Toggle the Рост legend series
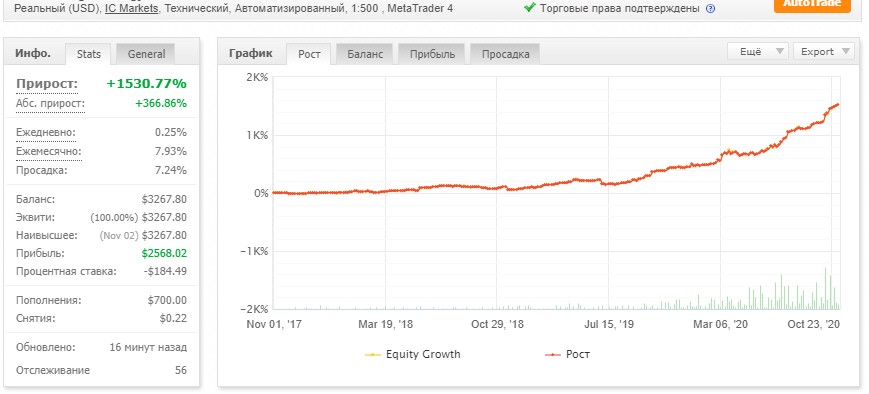Screen dimensions: 869x394 568,354
